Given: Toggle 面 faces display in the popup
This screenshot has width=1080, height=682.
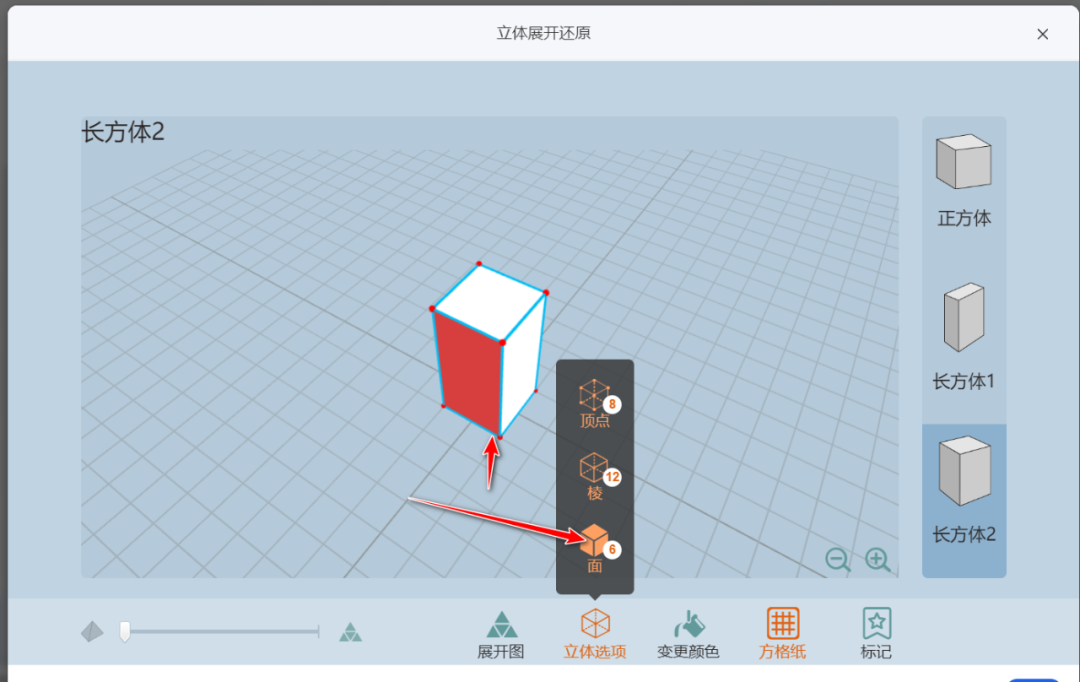Looking at the screenshot, I should tap(594, 540).
